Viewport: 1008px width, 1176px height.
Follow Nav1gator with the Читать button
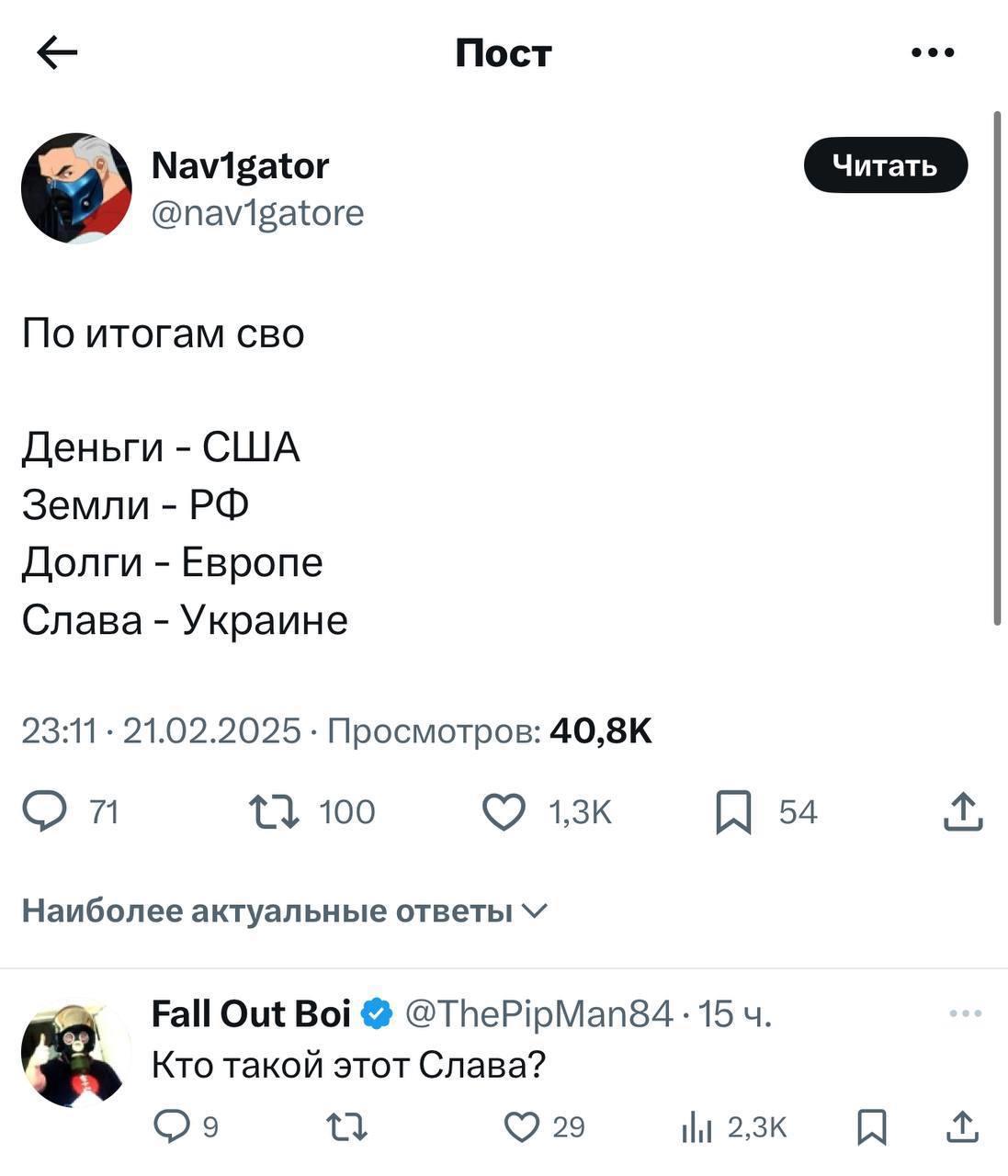point(885,165)
